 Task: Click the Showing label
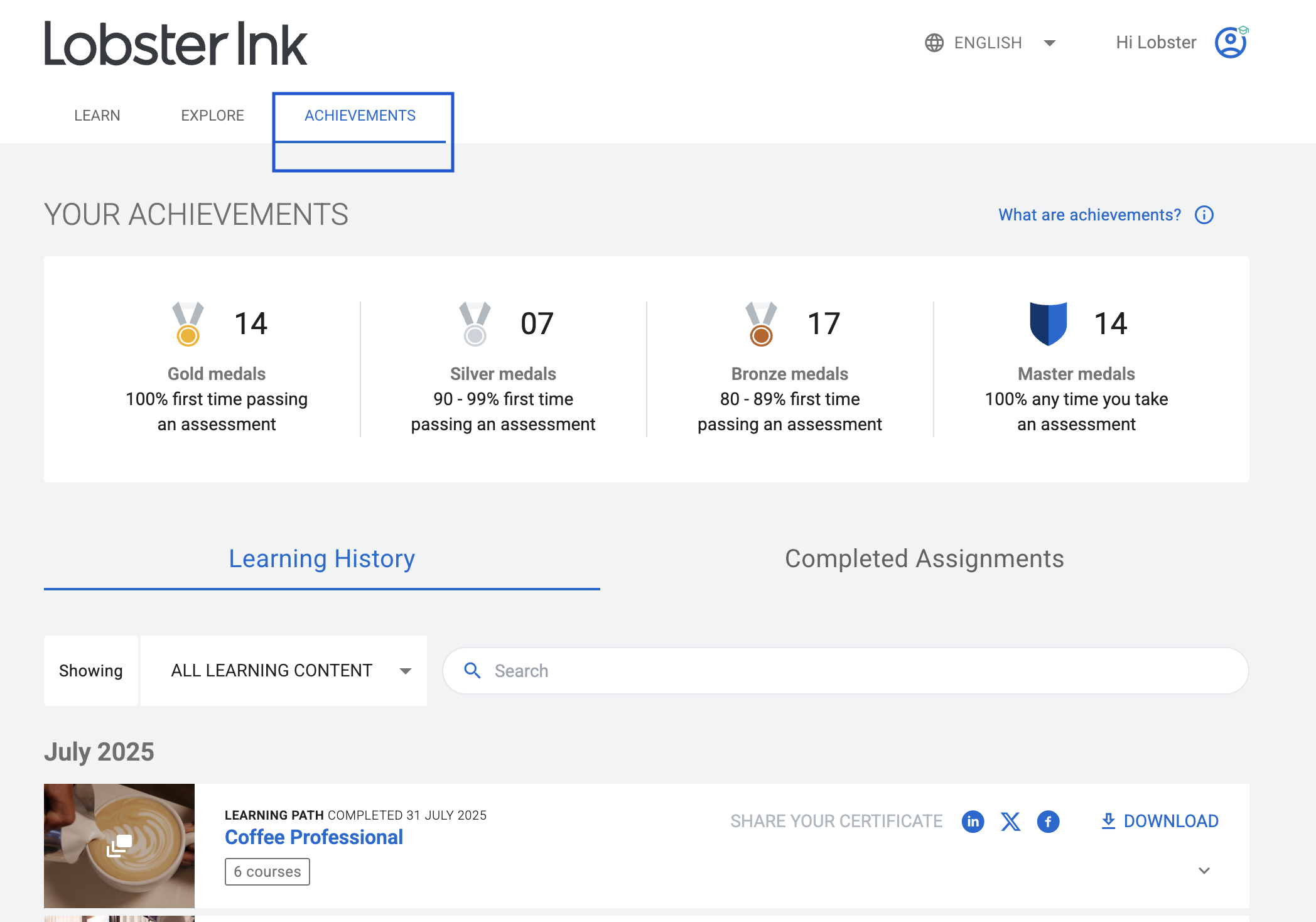91,671
